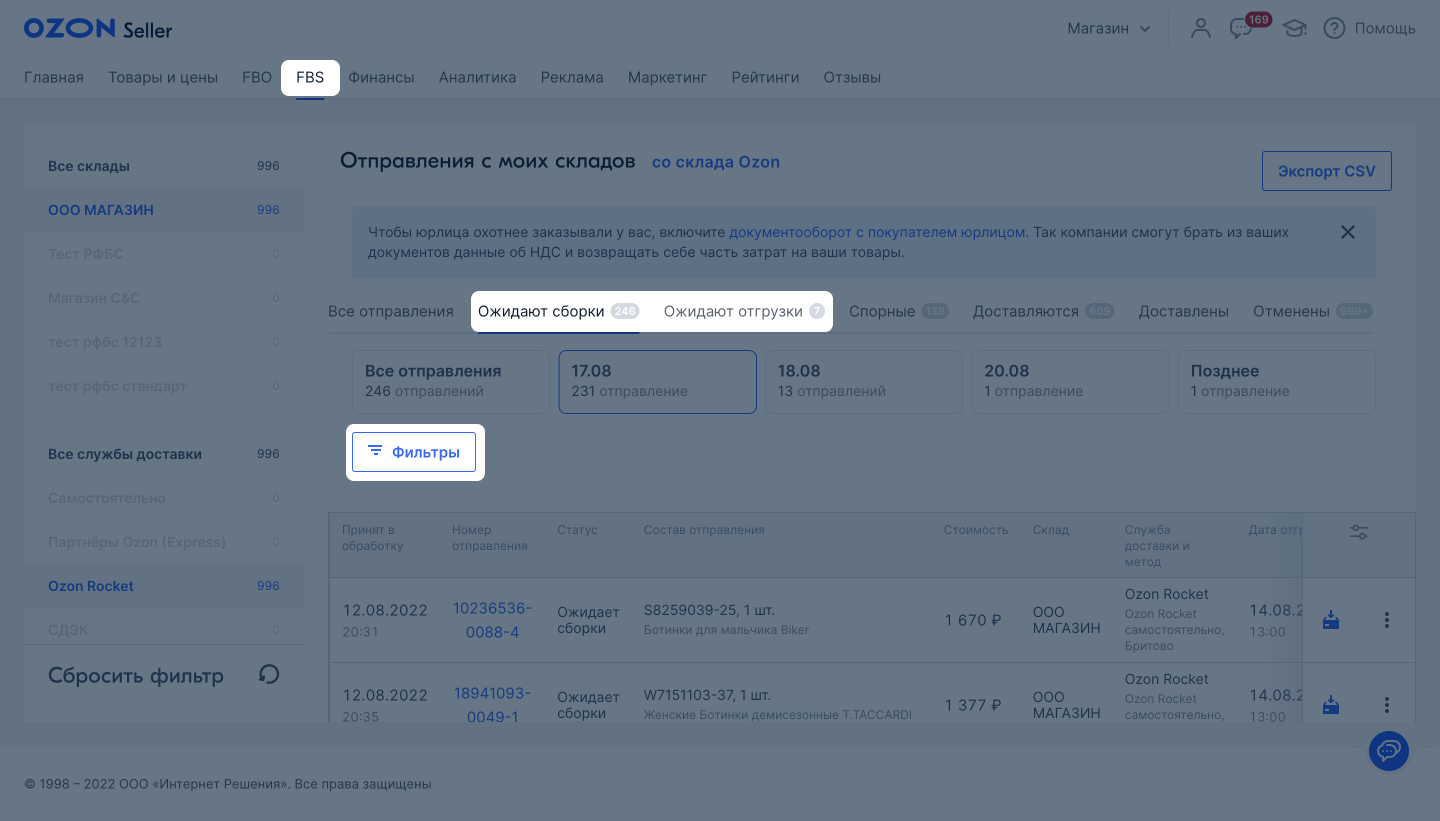Screen dimensions: 1440x821
Task: Switch to Все отправления tab
Action: click(391, 311)
